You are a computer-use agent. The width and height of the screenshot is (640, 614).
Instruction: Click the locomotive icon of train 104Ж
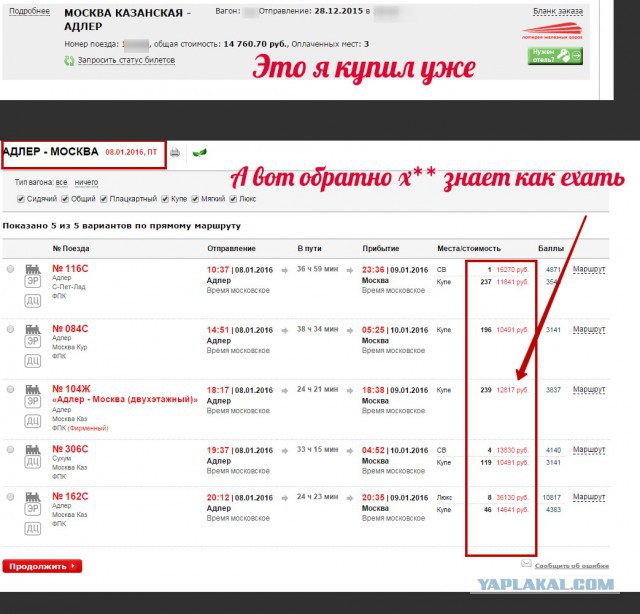click(x=32, y=387)
